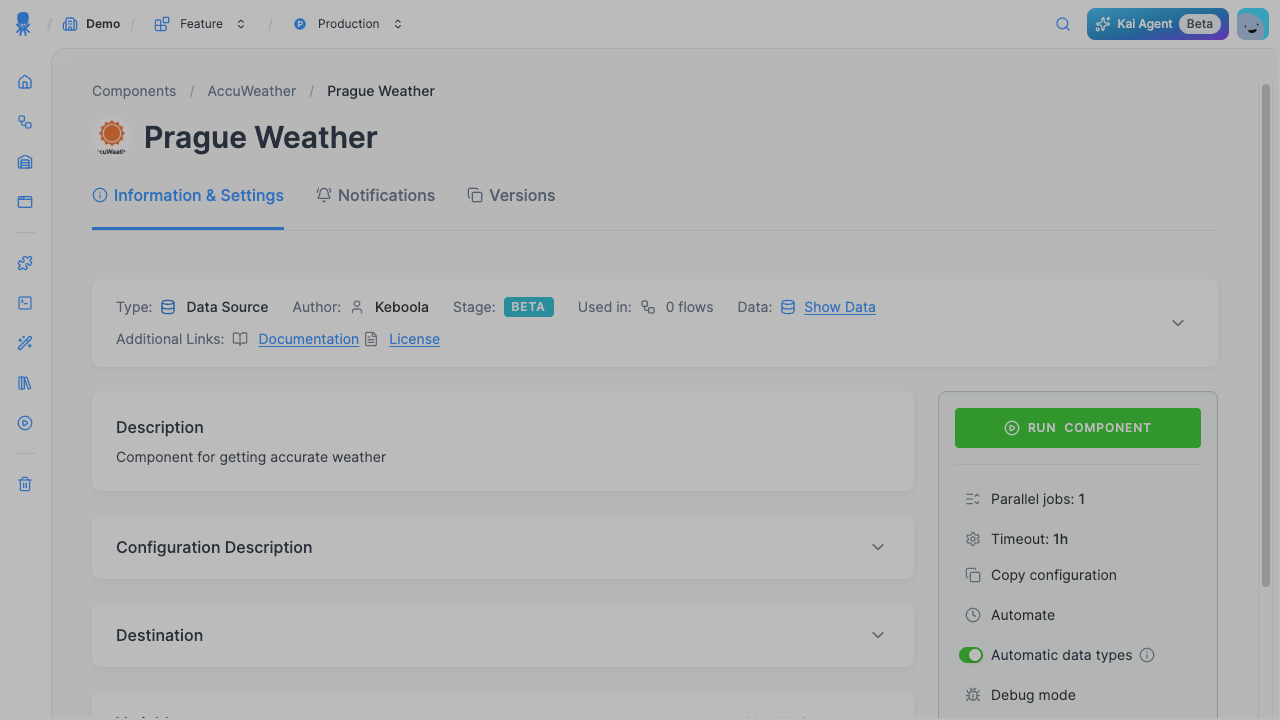Click the Keboola author name

pyautogui.click(x=402, y=307)
